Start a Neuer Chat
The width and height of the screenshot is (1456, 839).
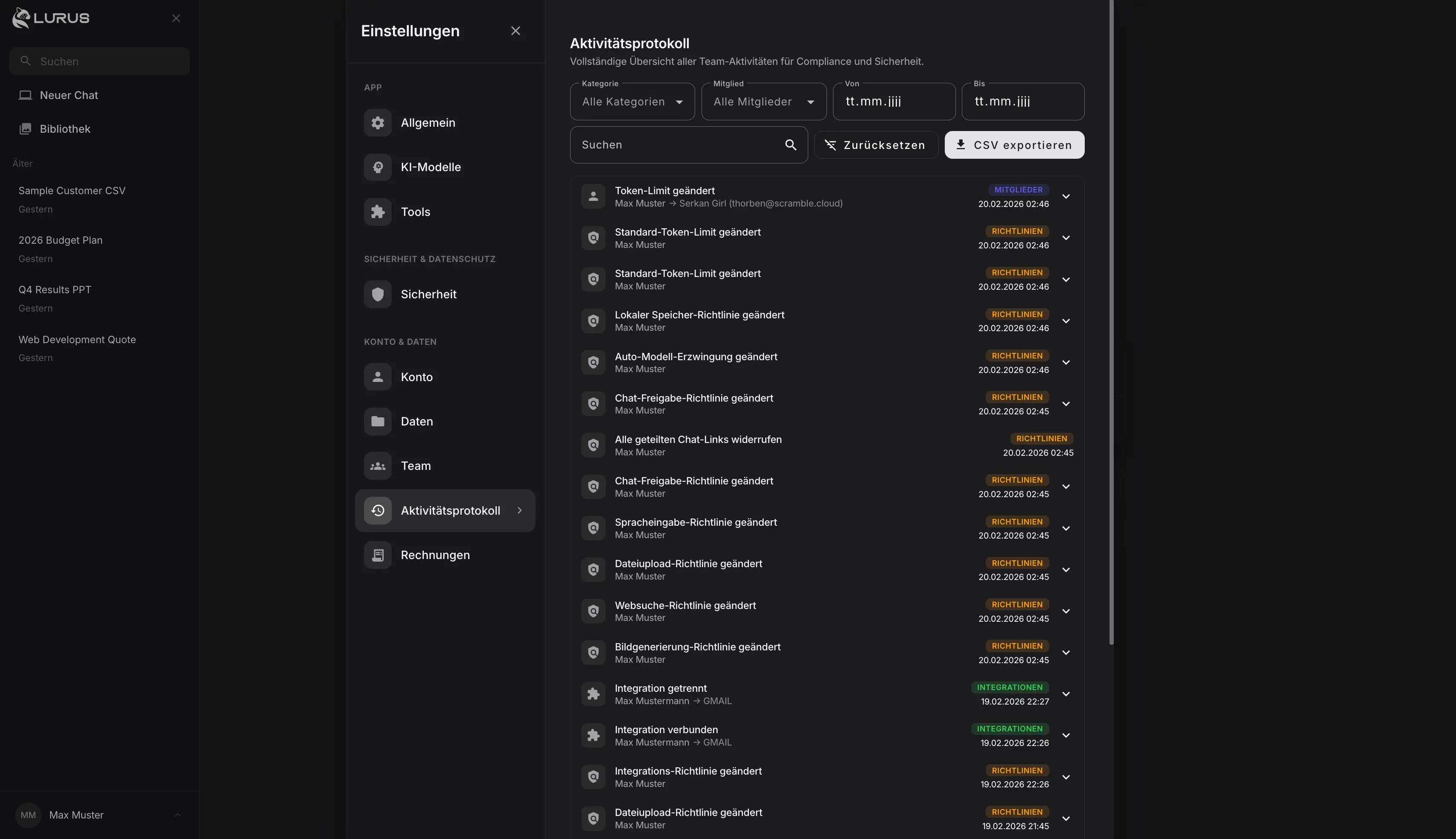click(x=69, y=95)
